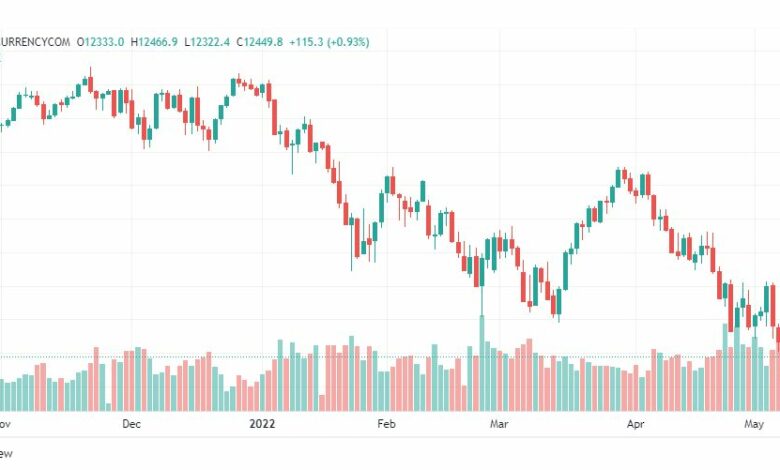Click the +115.3 (+0.93%) change text
The width and height of the screenshot is (780, 470).
coord(329,42)
